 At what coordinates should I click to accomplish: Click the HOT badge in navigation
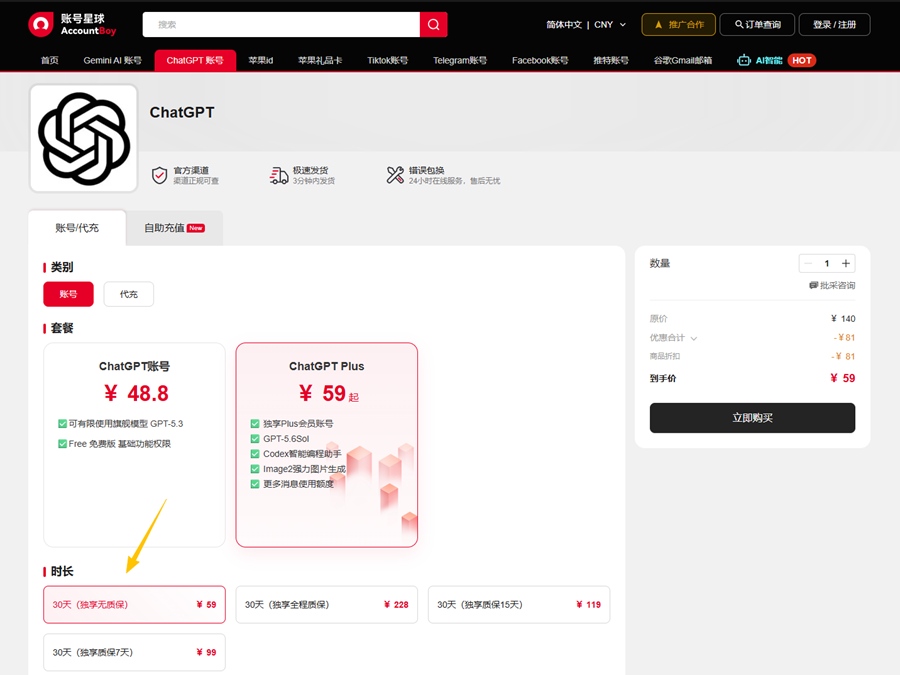(801, 60)
